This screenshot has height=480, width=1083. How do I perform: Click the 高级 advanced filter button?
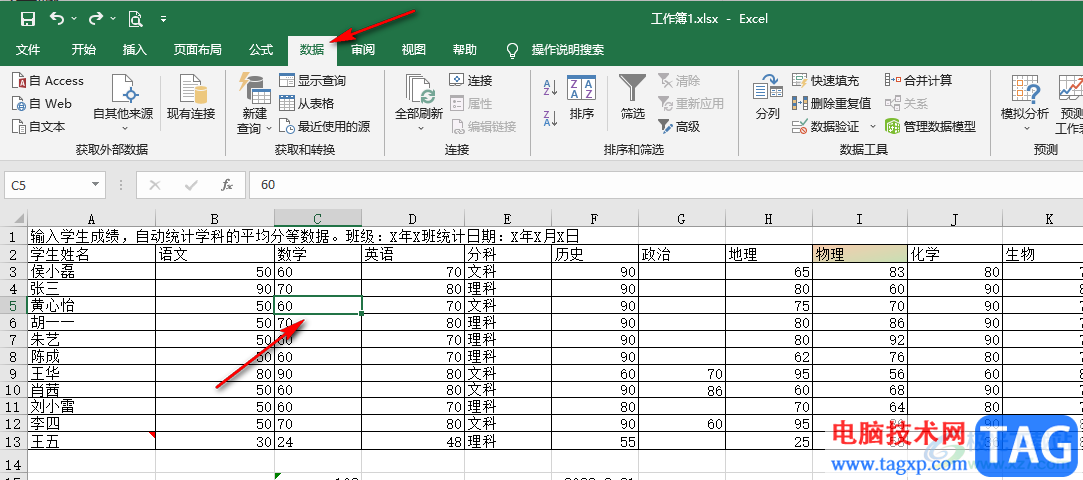pyautogui.click(x=679, y=126)
